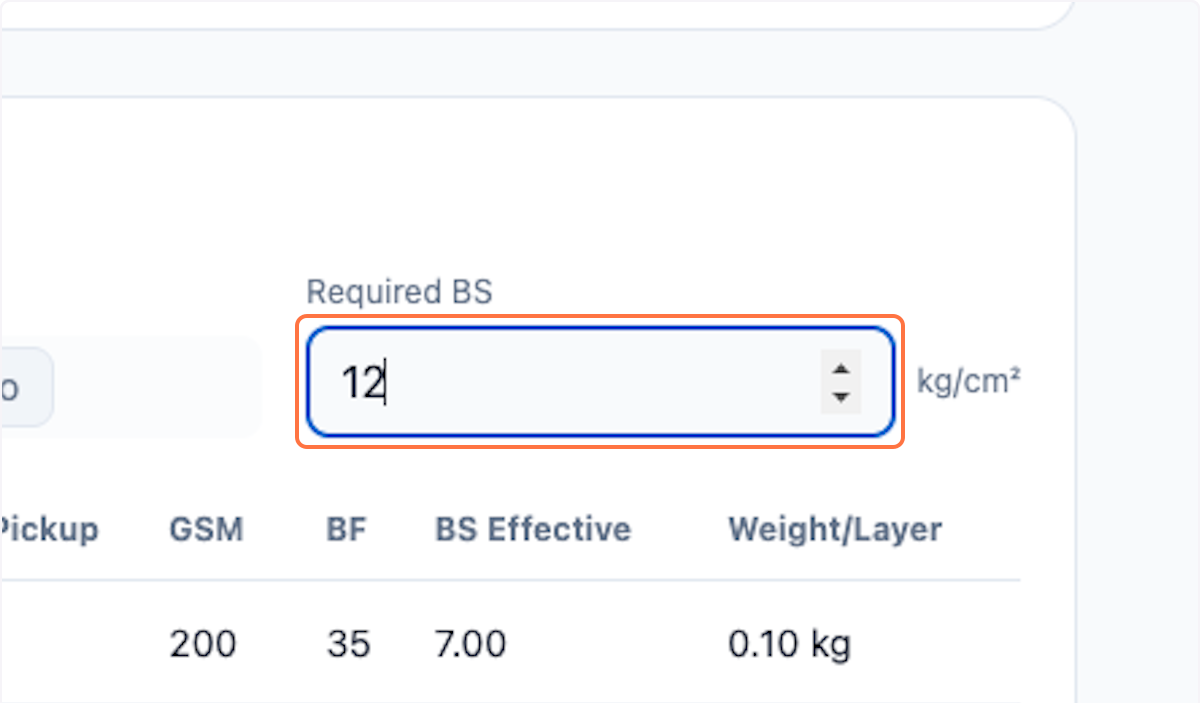Click the Weight/Layer value 0.10 kg
Screen dimensions: 1200x703
coord(789,644)
